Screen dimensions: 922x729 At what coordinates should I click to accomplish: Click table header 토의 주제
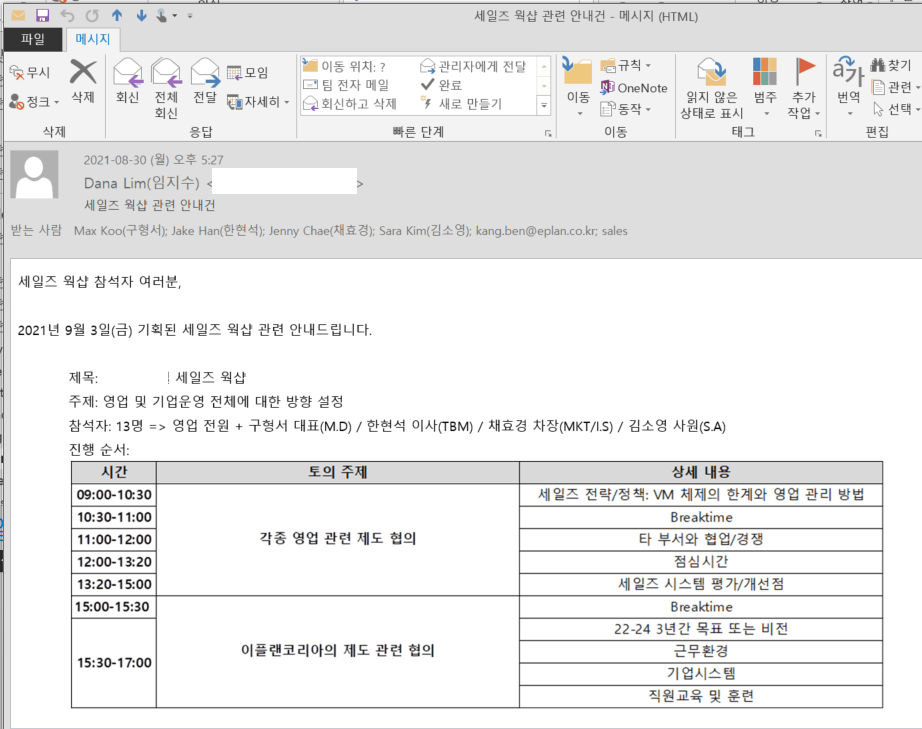coord(338,472)
